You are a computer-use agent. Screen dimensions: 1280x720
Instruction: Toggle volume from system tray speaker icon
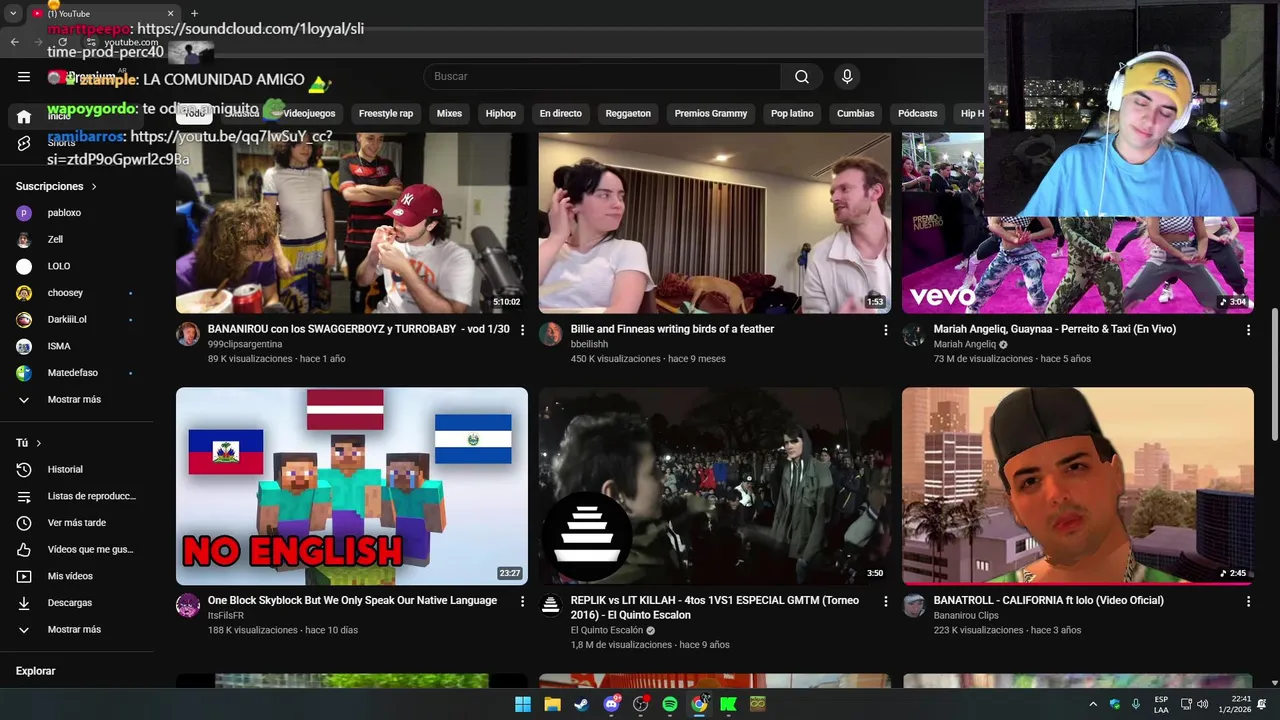(x=1202, y=704)
